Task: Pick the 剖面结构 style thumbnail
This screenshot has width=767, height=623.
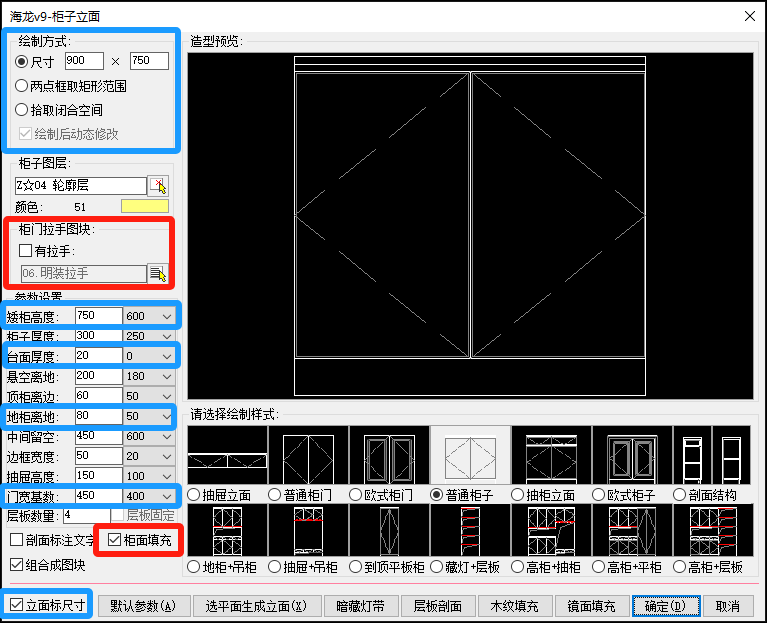Action: (x=712, y=456)
